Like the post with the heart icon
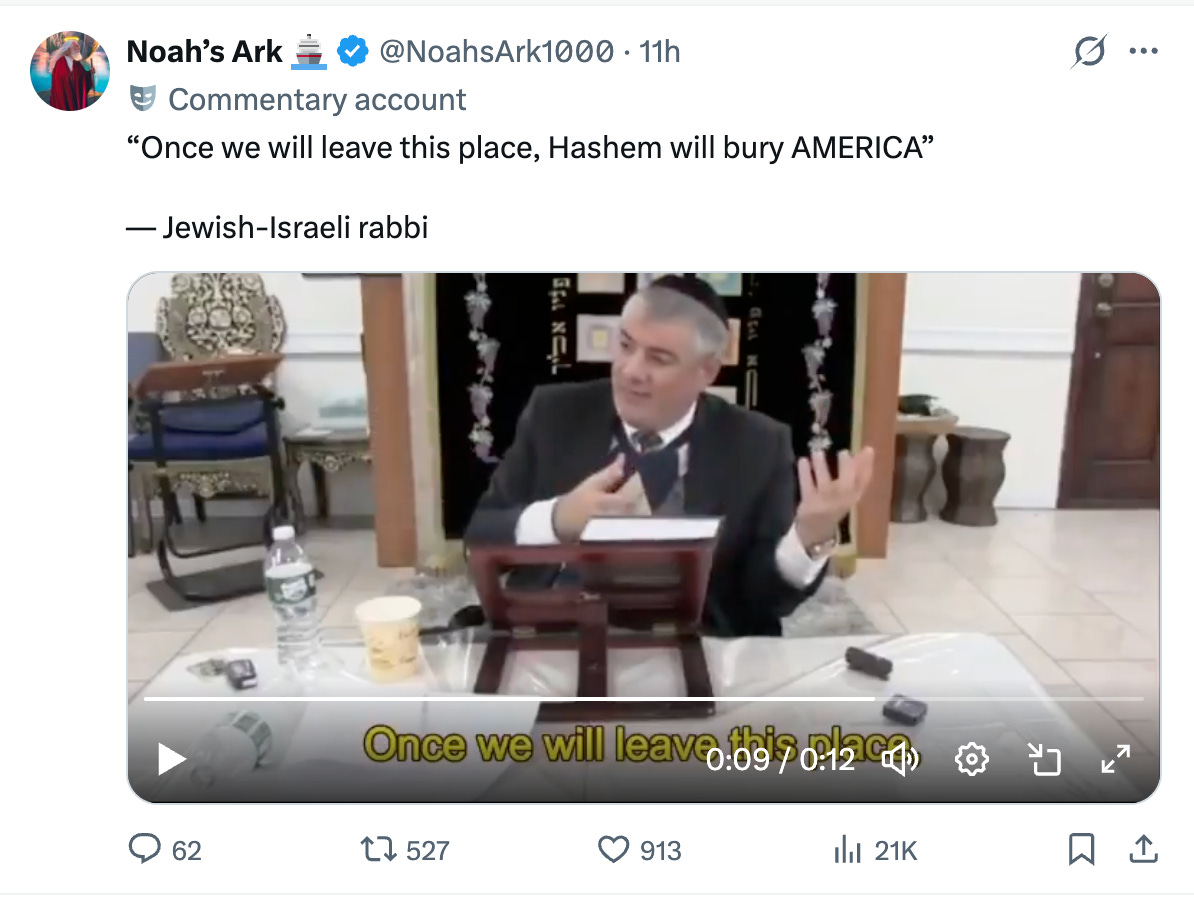Screen dimensions: 1194x912 pos(613,849)
